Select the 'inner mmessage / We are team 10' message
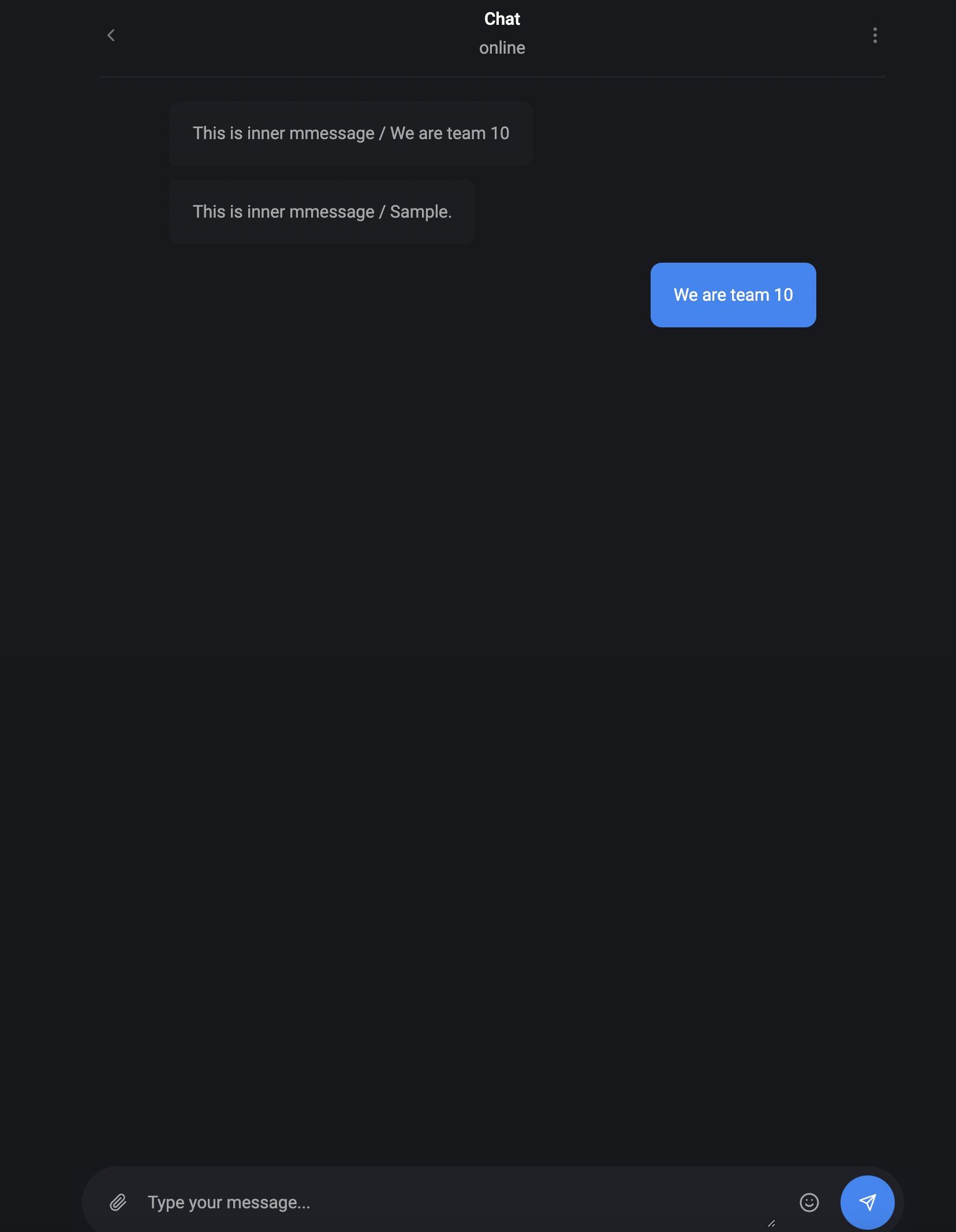Screen dimensions: 956x1232 351,133
